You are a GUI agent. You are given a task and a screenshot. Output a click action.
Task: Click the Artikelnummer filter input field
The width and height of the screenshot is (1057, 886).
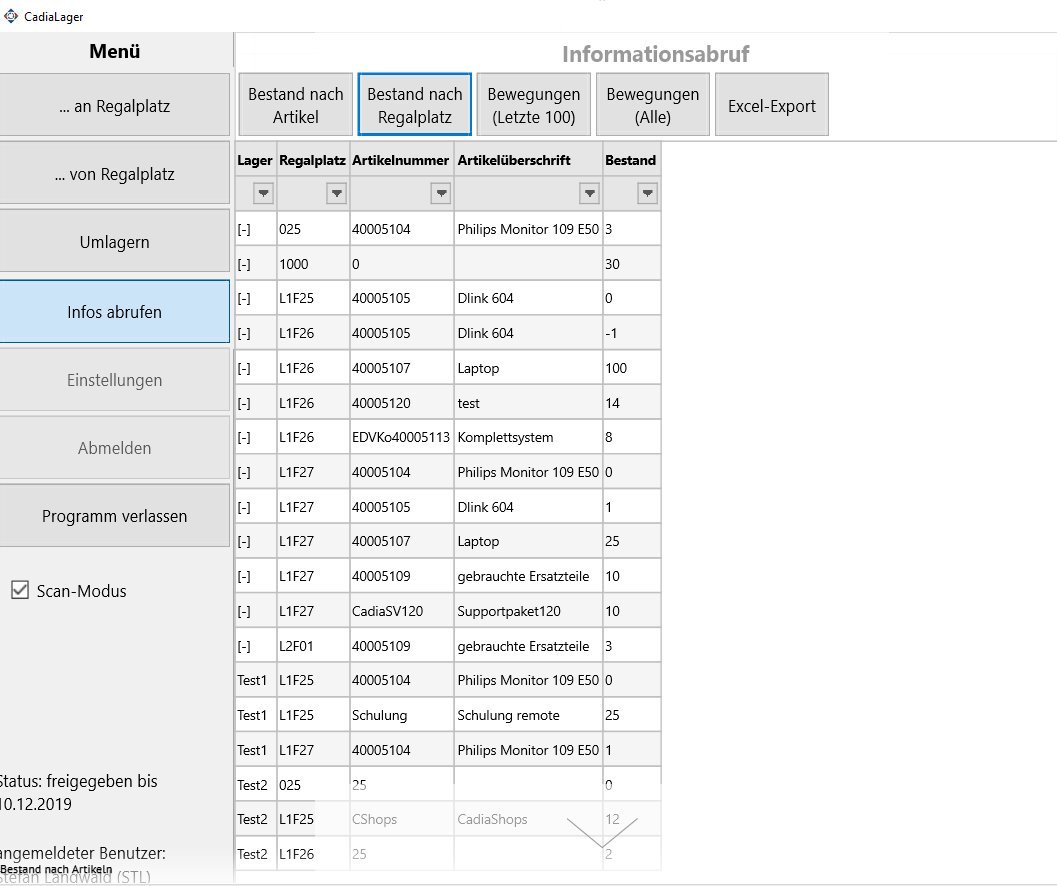point(390,193)
